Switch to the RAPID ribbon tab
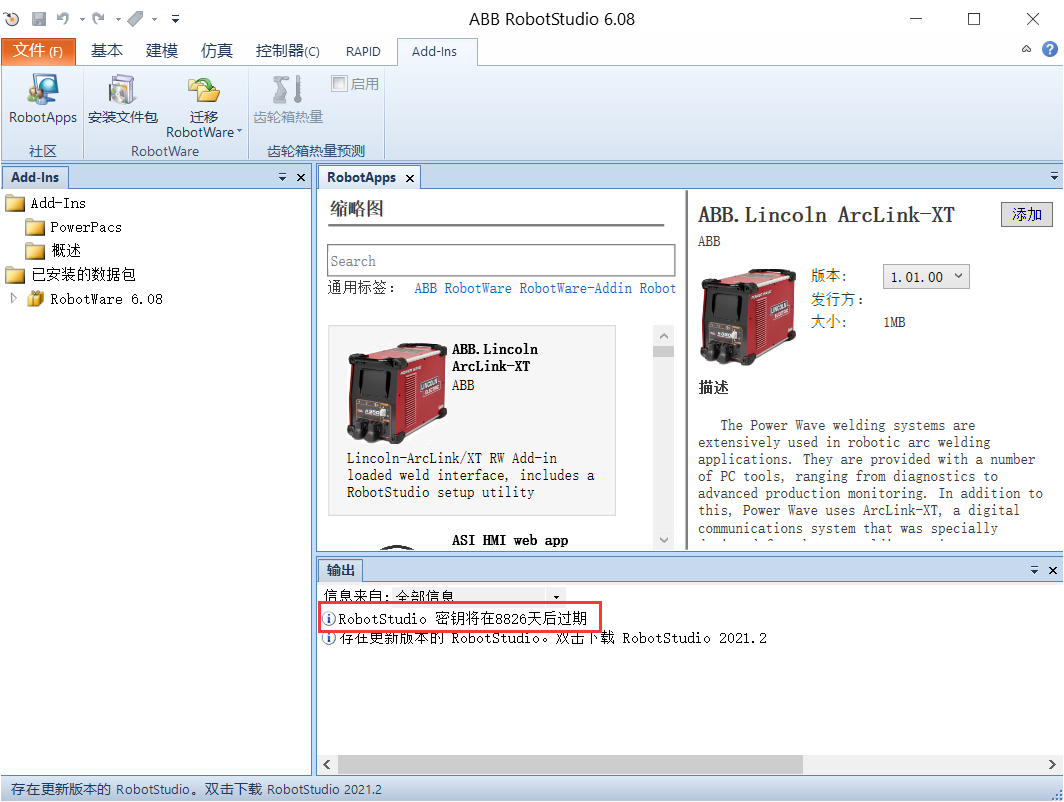The width and height of the screenshot is (1064, 802). coord(363,52)
